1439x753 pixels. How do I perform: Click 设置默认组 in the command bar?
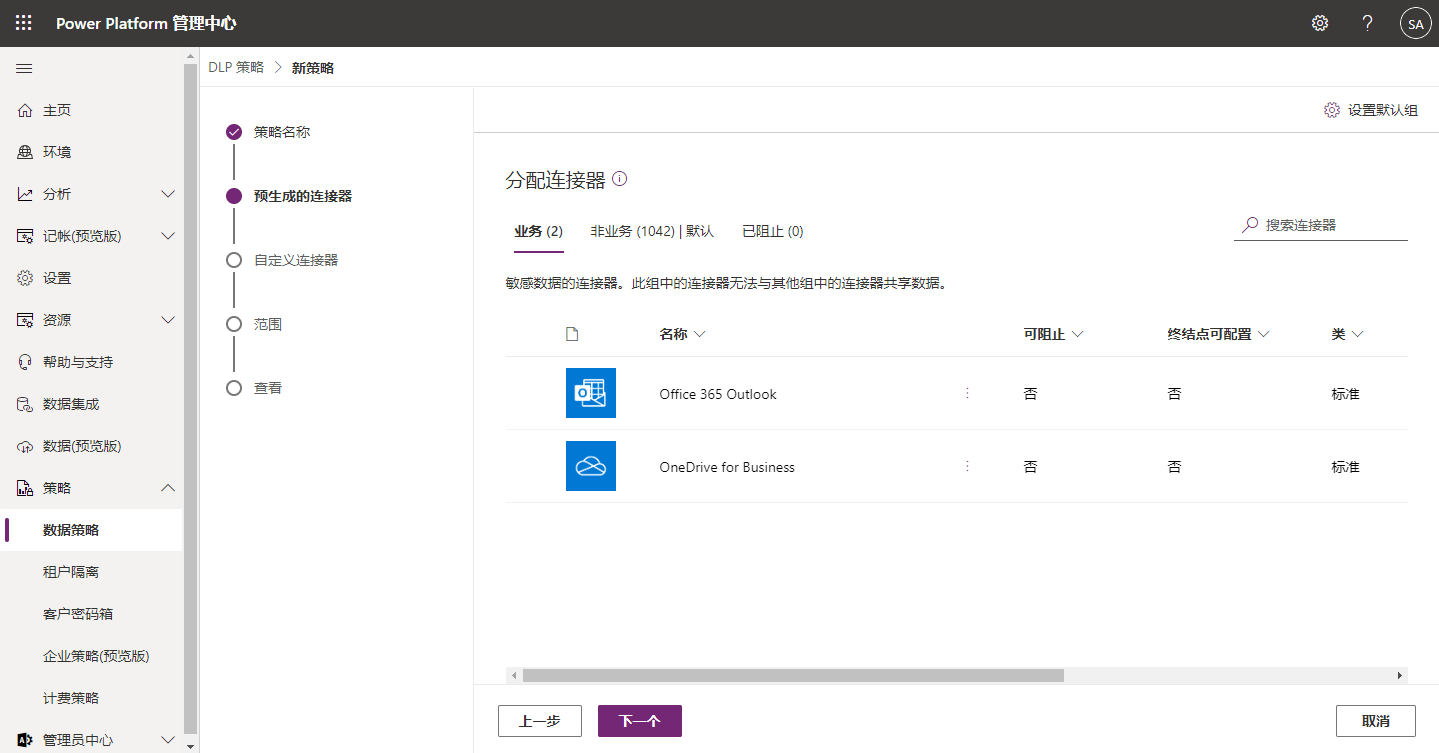coord(1371,110)
